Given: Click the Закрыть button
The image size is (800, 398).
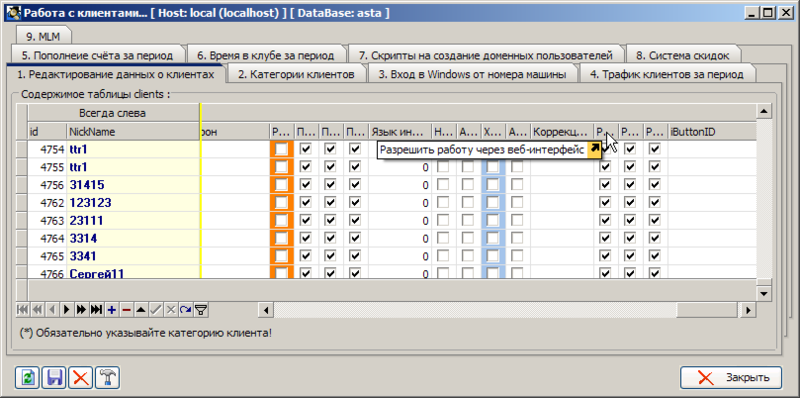Looking at the screenshot, I should (x=731, y=378).
